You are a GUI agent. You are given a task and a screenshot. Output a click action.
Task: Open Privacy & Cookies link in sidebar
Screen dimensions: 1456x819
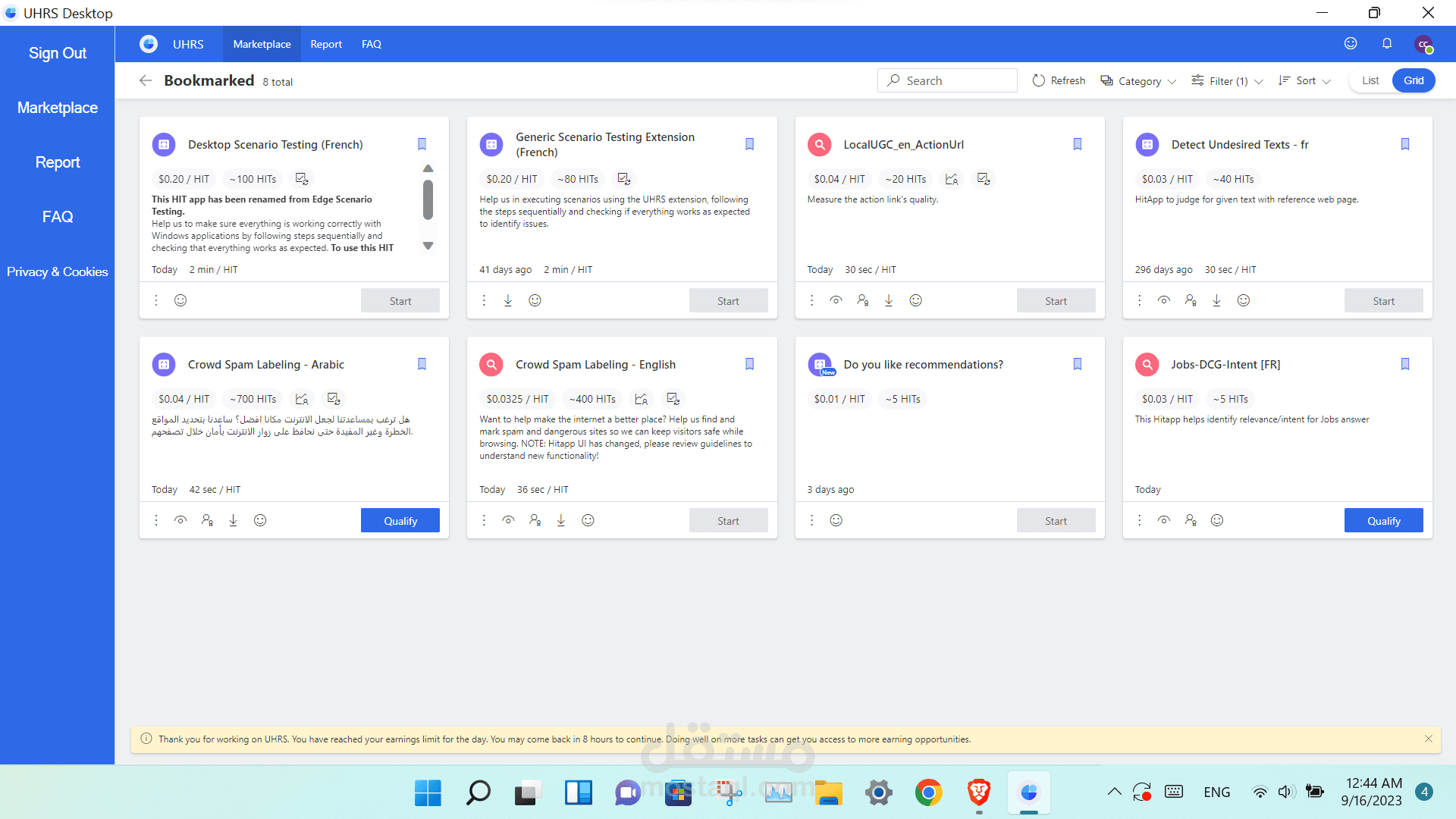click(x=58, y=271)
